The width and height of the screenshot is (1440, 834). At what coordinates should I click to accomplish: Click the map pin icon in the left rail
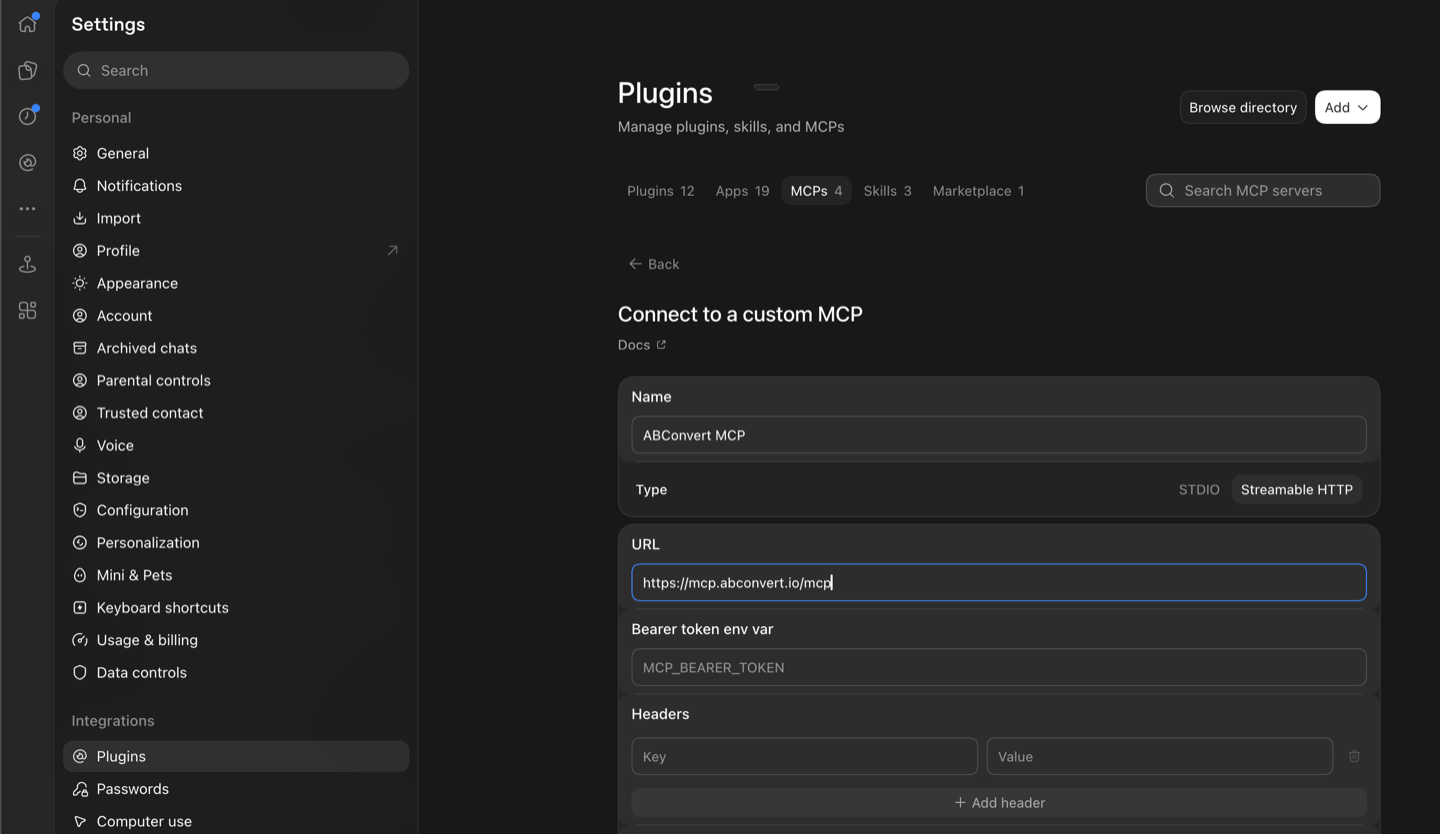pos(27,264)
